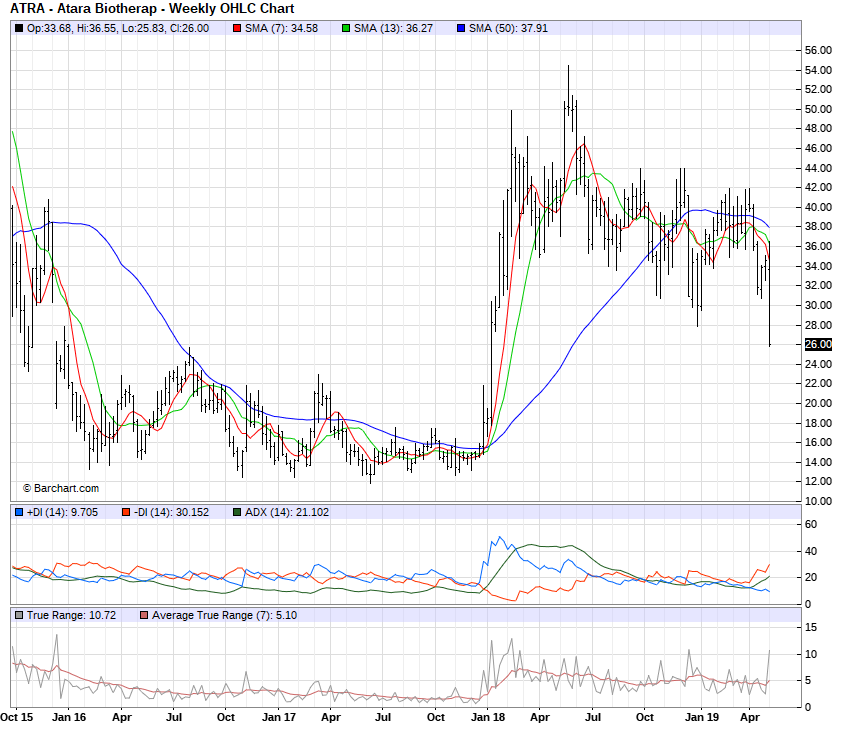This screenshot has width=843, height=748.
Task: Click the 30.00 price axis label
Action: (818, 305)
